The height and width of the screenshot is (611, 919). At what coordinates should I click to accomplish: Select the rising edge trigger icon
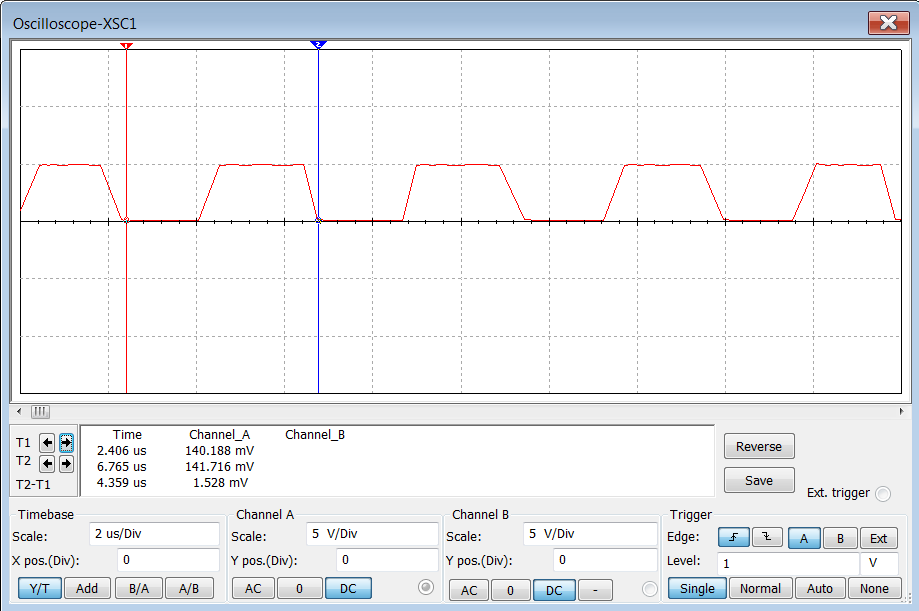[x=733, y=538]
